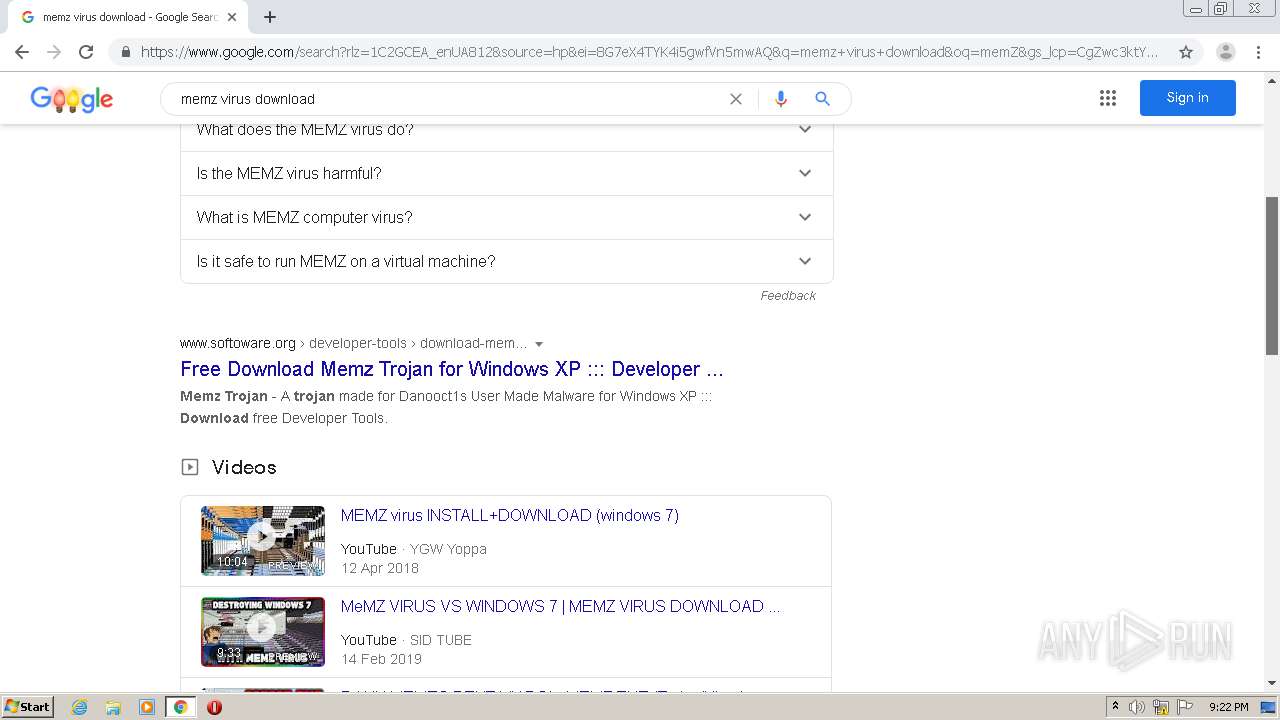The height and width of the screenshot is (720, 1280).
Task: Bookmark this page with star icon
Action: [1186, 52]
